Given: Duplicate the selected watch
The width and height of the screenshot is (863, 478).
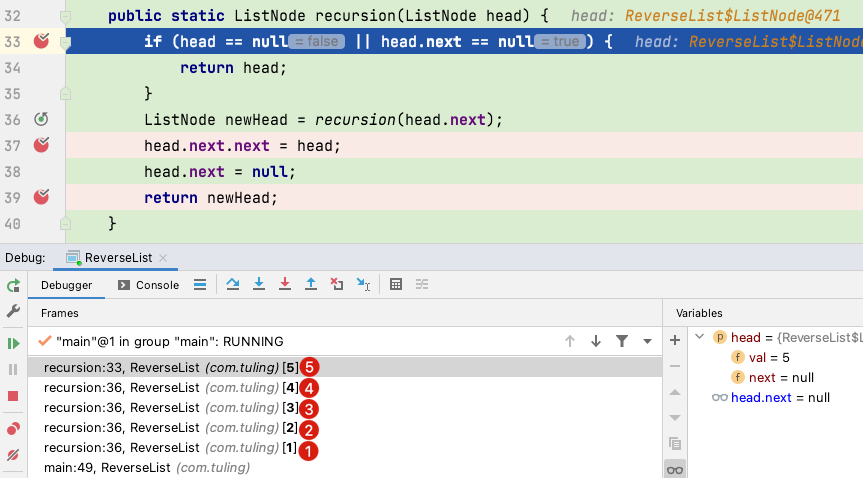Looking at the screenshot, I should [675, 444].
